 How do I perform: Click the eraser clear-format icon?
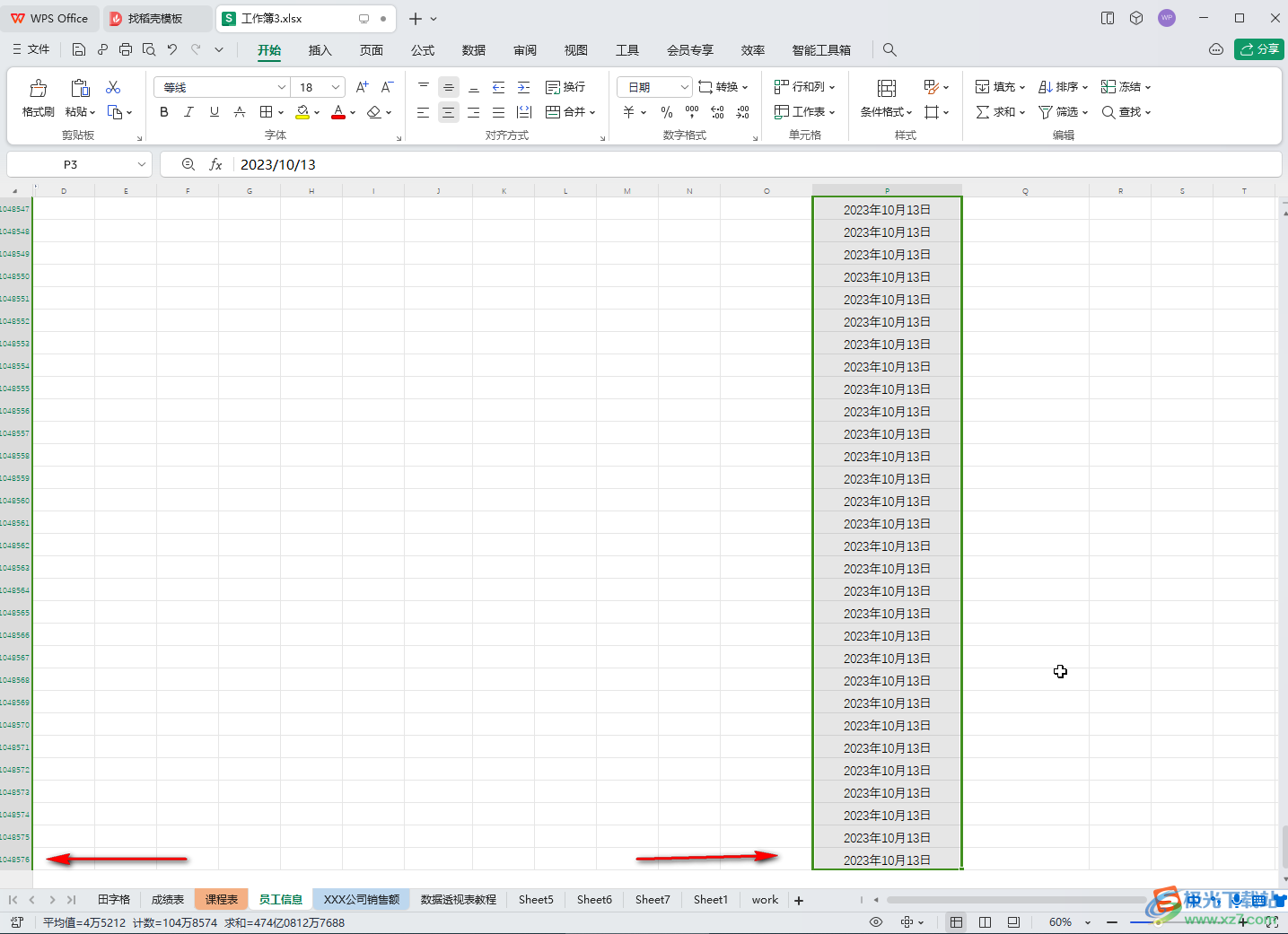pyautogui.click(x=374, y=112)
